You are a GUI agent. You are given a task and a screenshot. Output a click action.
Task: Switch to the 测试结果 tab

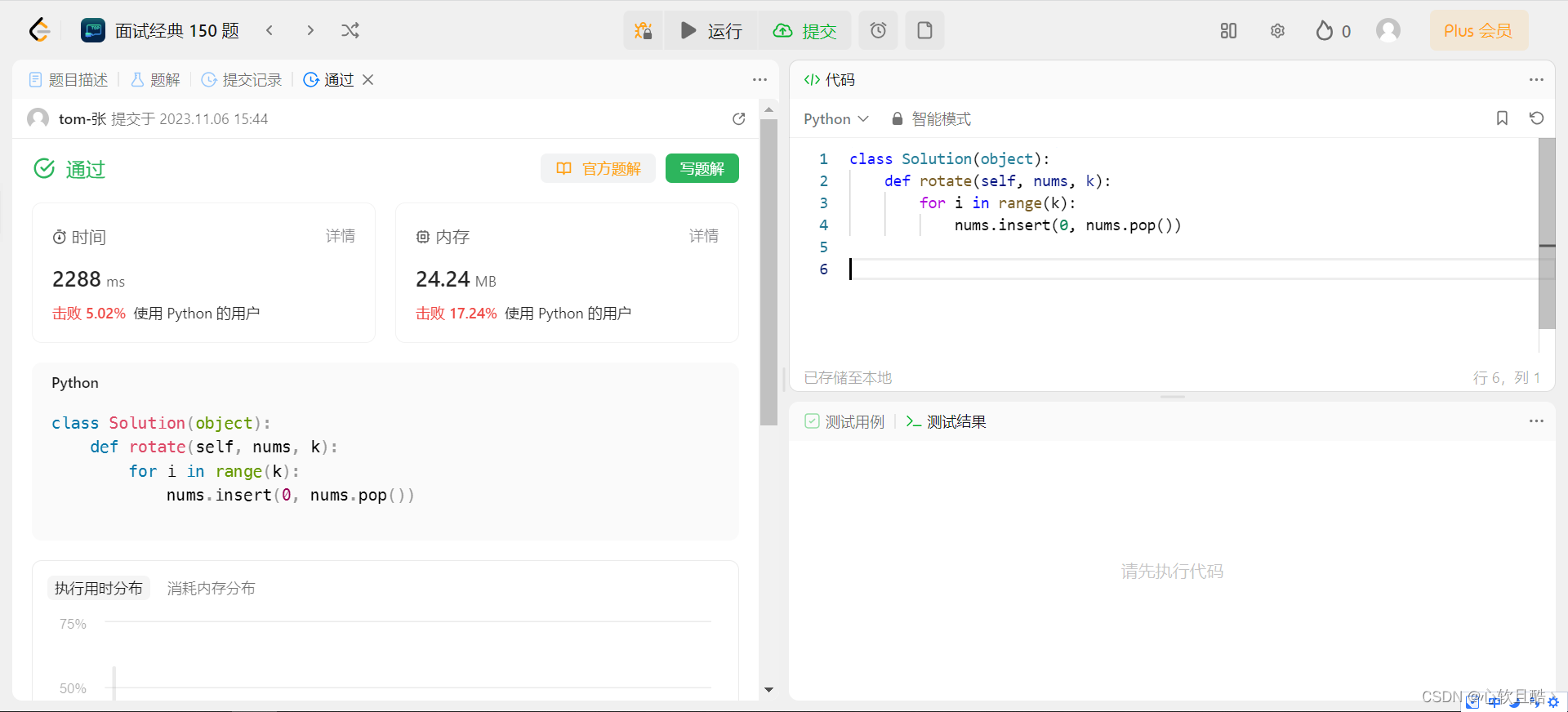pos(946,421)
